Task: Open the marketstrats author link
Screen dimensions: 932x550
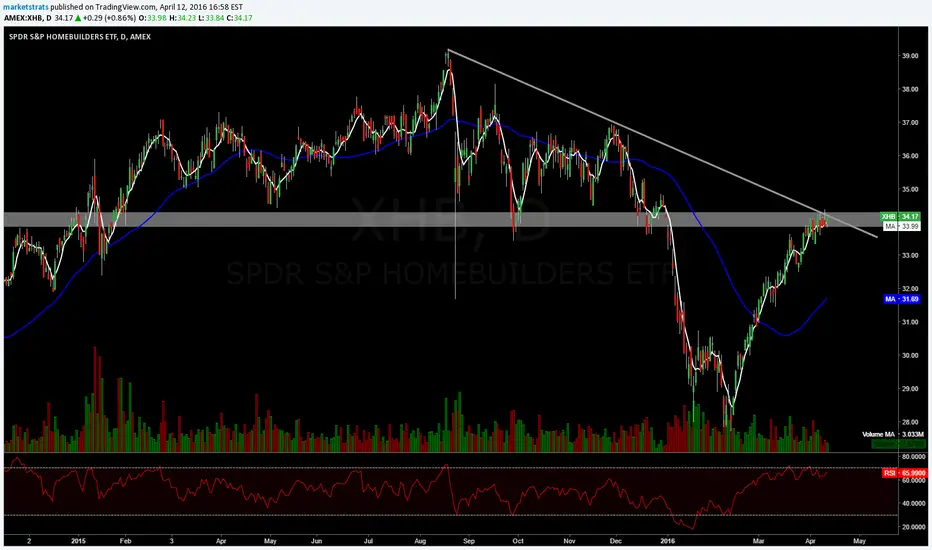Action: point(26,7)
